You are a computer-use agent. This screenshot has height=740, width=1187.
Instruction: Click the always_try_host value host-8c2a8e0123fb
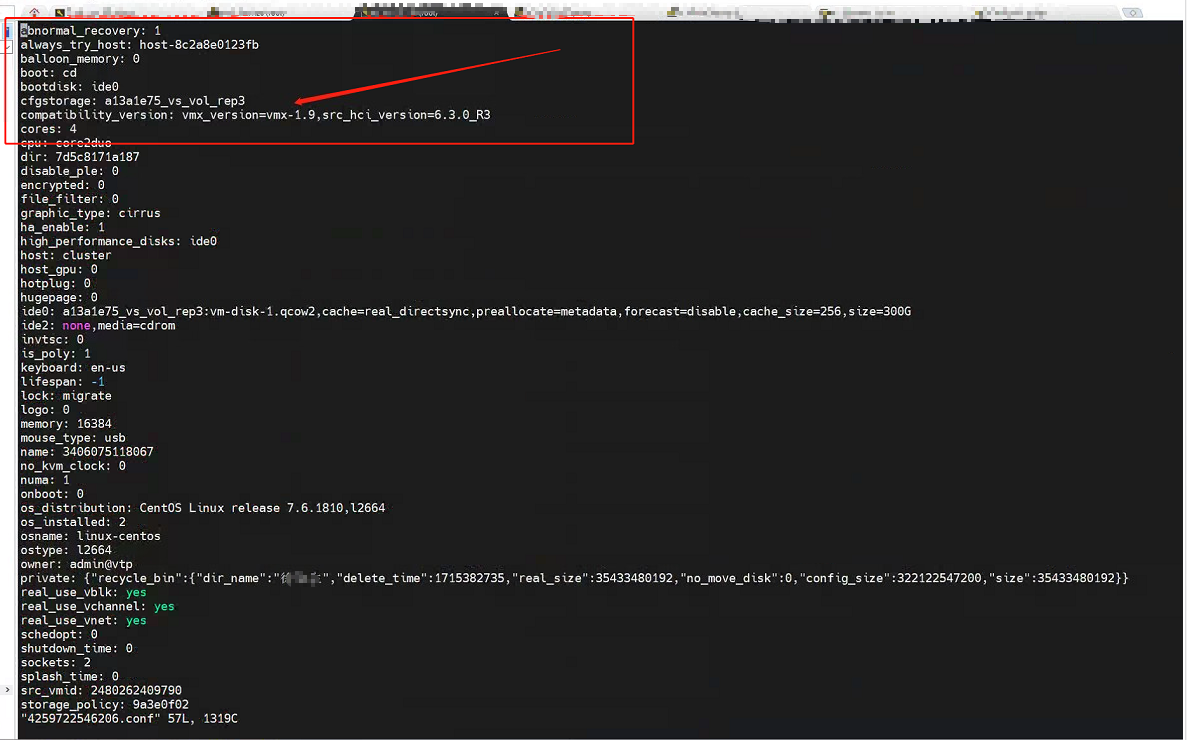199,45
